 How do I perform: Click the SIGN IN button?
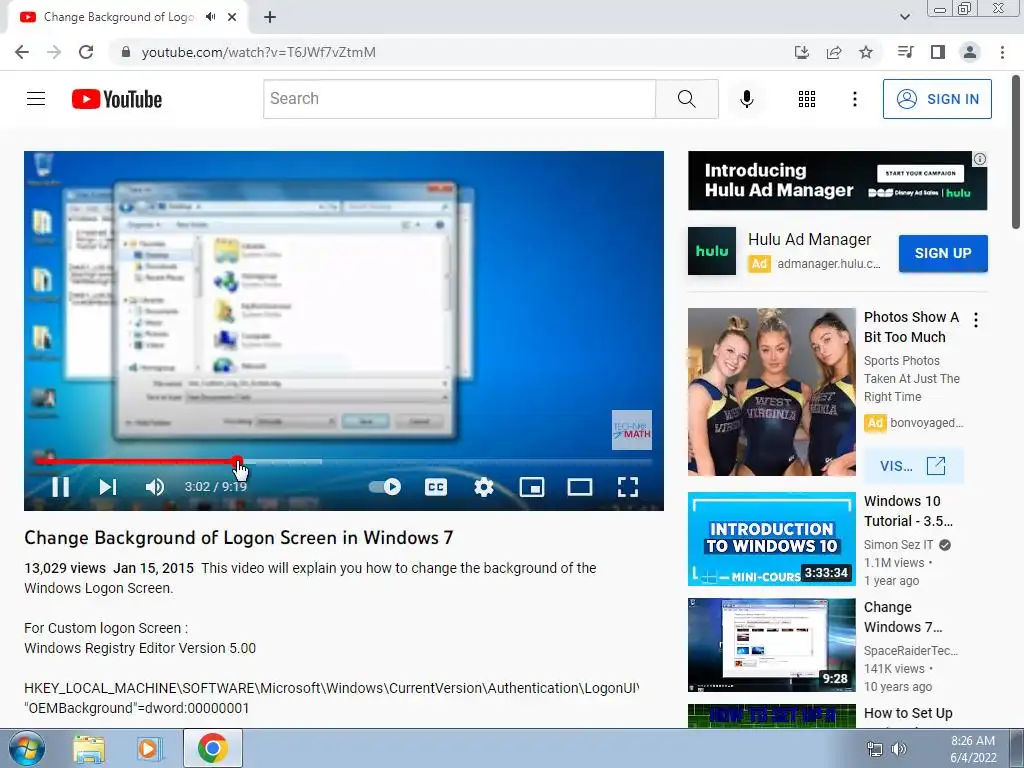(937, 99)
